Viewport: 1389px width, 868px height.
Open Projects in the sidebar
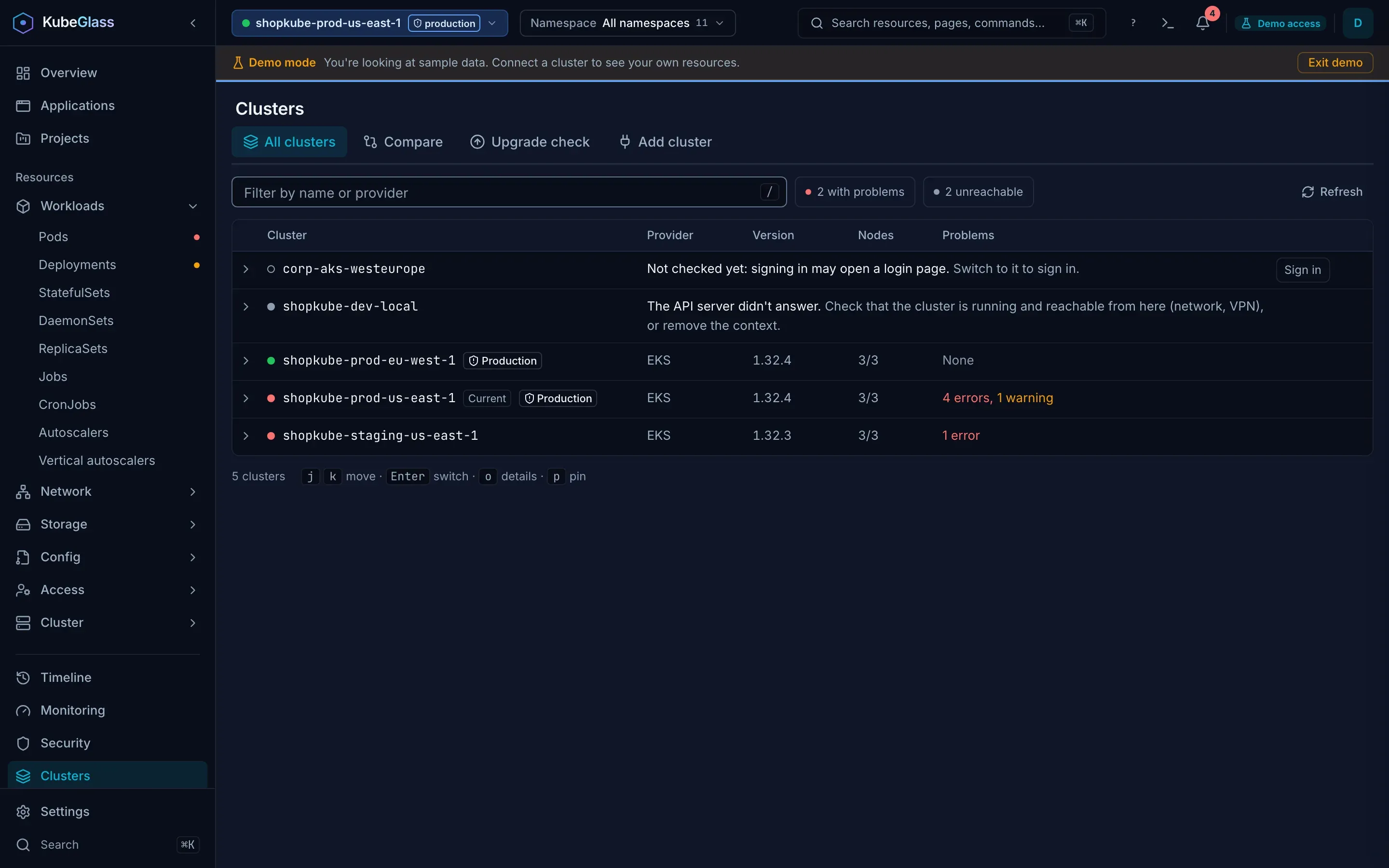(108, 138)
